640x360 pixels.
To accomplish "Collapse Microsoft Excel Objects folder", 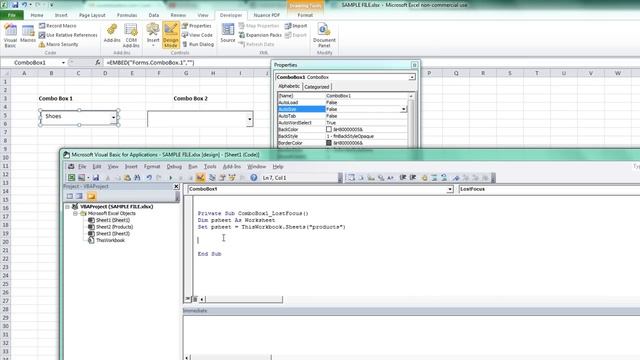I will click(x=76, y=213).
